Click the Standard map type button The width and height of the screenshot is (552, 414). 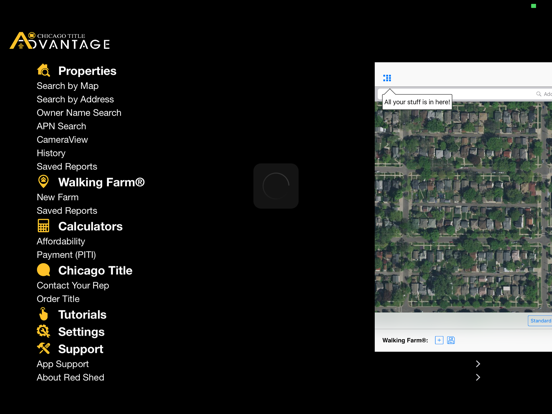point(540,321)
